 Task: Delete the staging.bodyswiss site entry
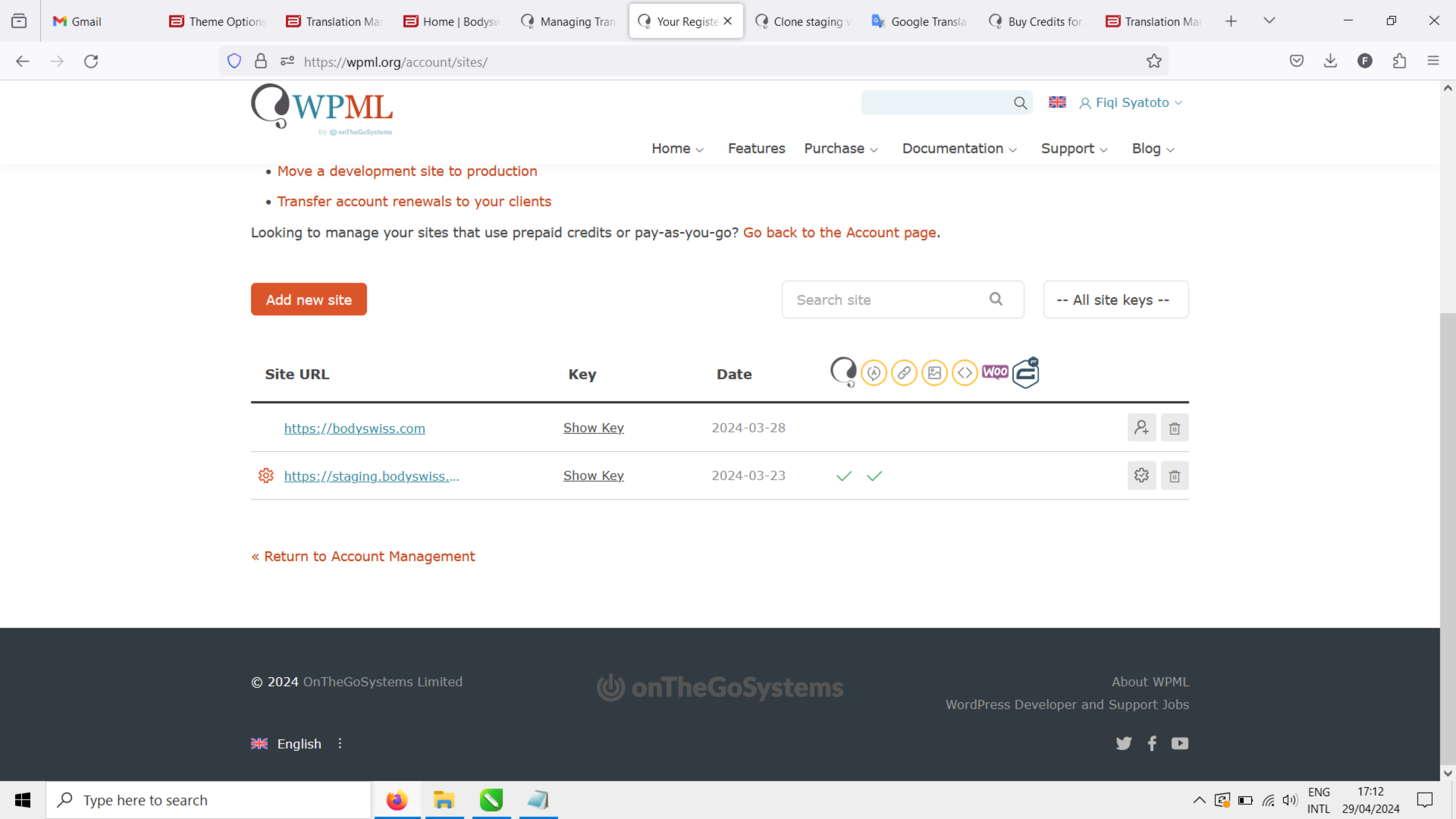1175,475
